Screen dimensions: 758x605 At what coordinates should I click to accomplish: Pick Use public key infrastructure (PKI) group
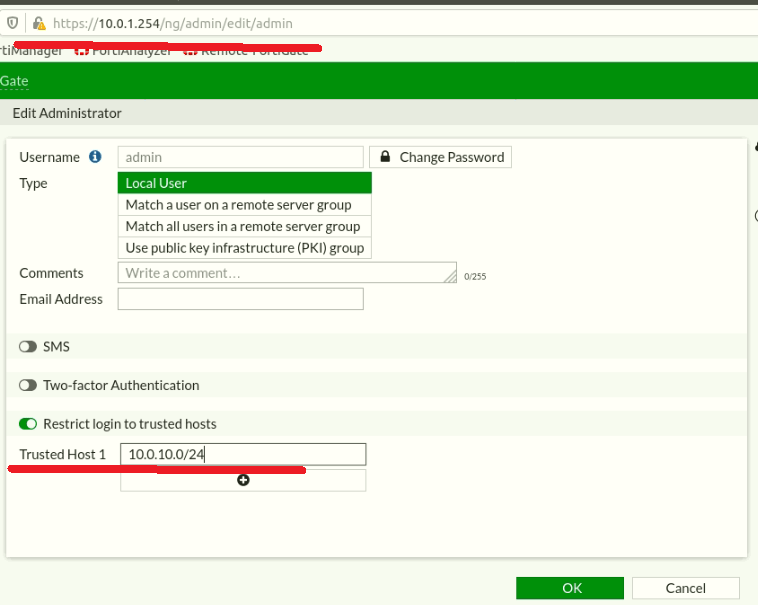tap(245, 248)
